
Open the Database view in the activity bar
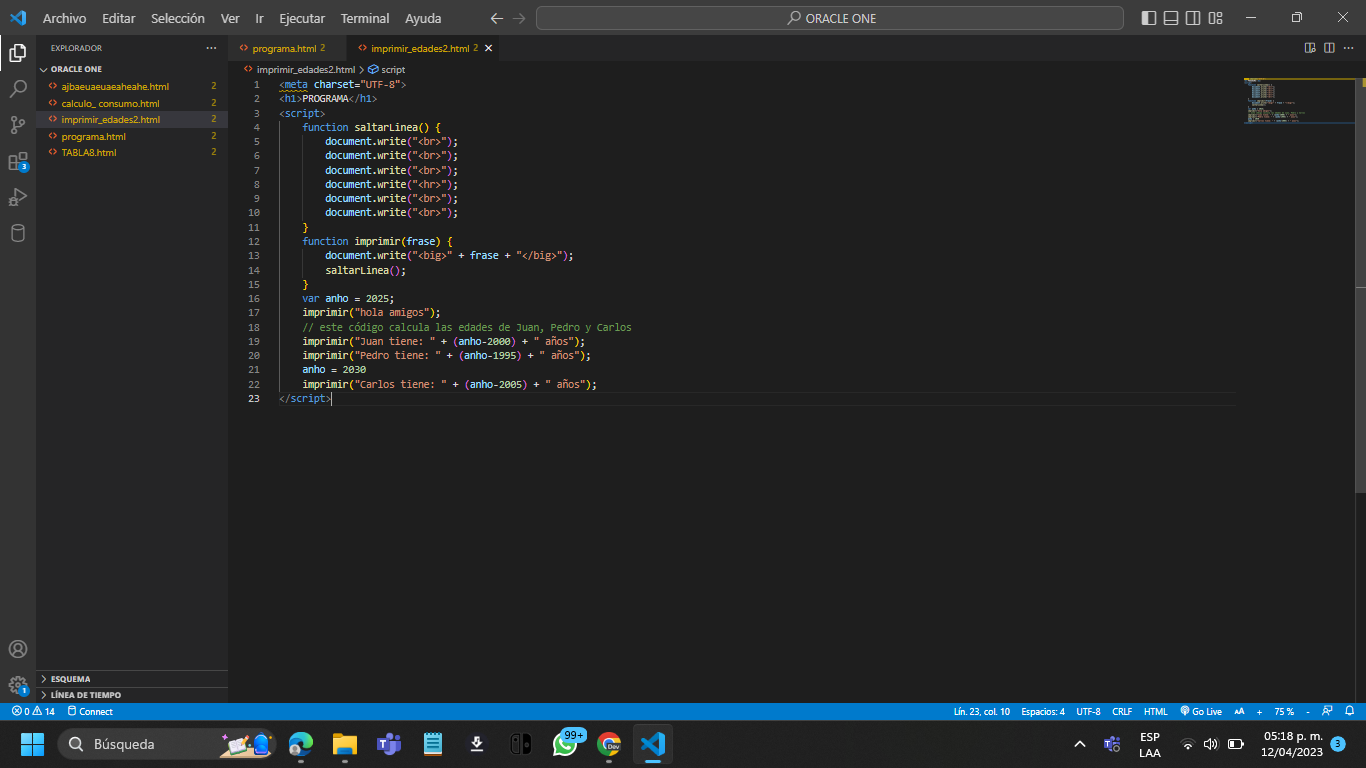tap(18, 233)
